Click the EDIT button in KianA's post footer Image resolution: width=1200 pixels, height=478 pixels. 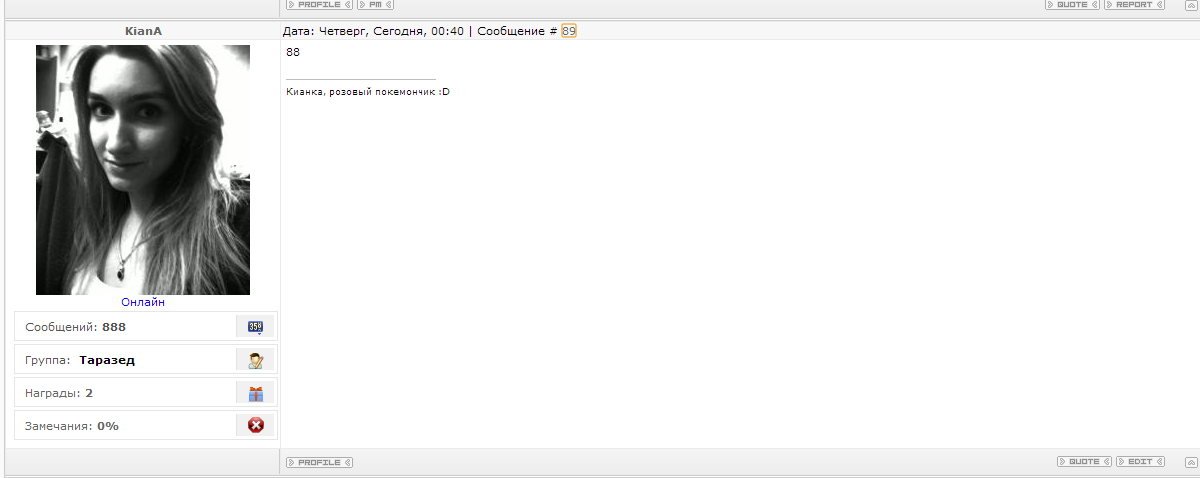[x=1141, y=462]
